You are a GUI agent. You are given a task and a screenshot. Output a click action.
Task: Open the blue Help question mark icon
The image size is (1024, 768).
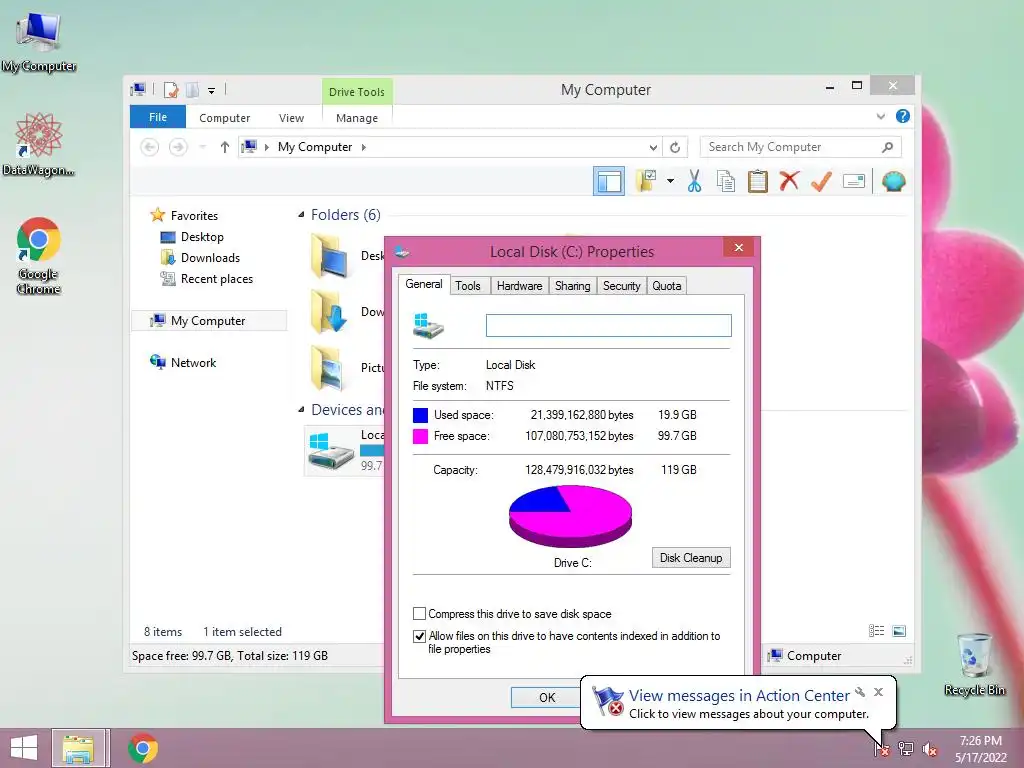point(903,116)
